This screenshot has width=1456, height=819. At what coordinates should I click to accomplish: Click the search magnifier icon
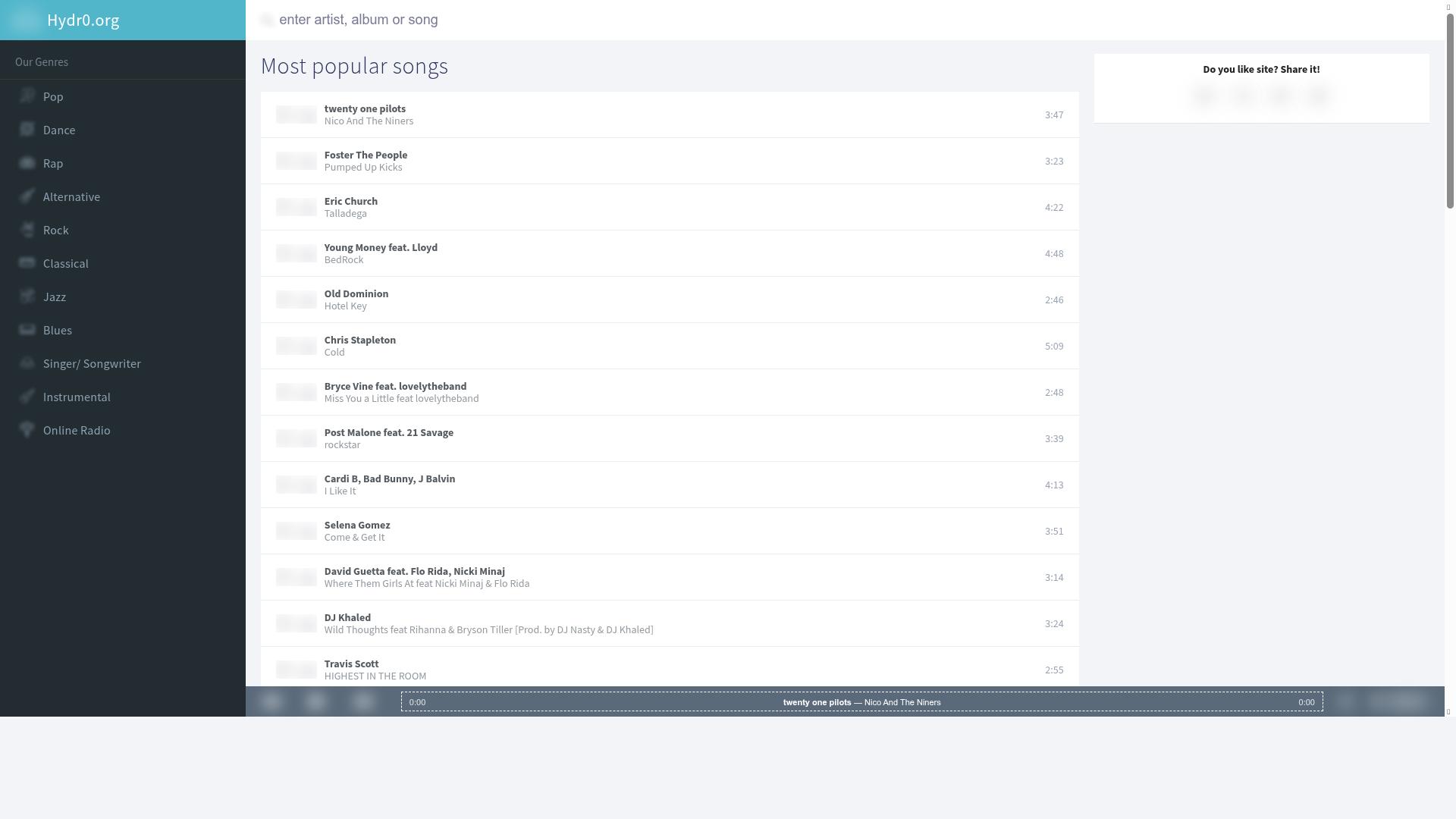pyautogui.click(x=267, y=20)
